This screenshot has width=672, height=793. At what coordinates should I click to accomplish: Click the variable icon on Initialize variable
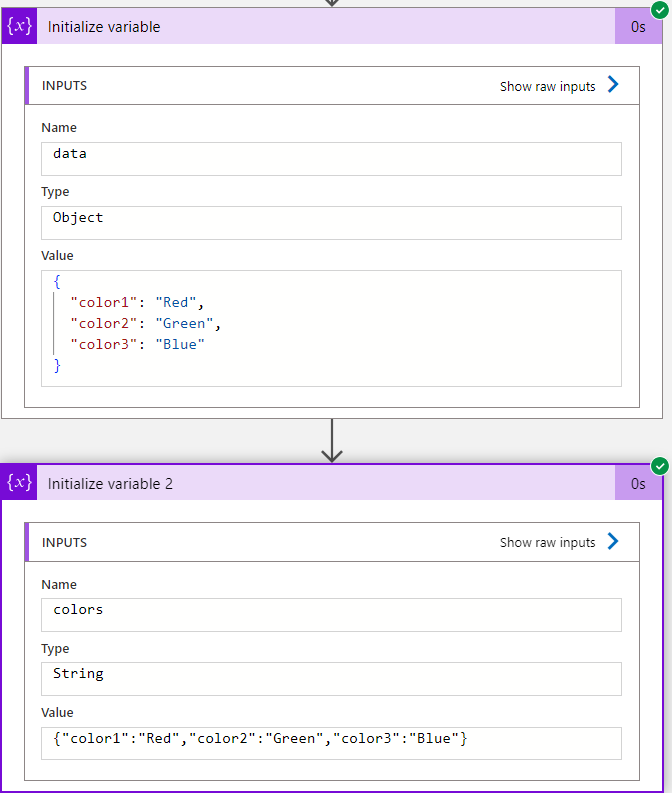click(20, 26)
